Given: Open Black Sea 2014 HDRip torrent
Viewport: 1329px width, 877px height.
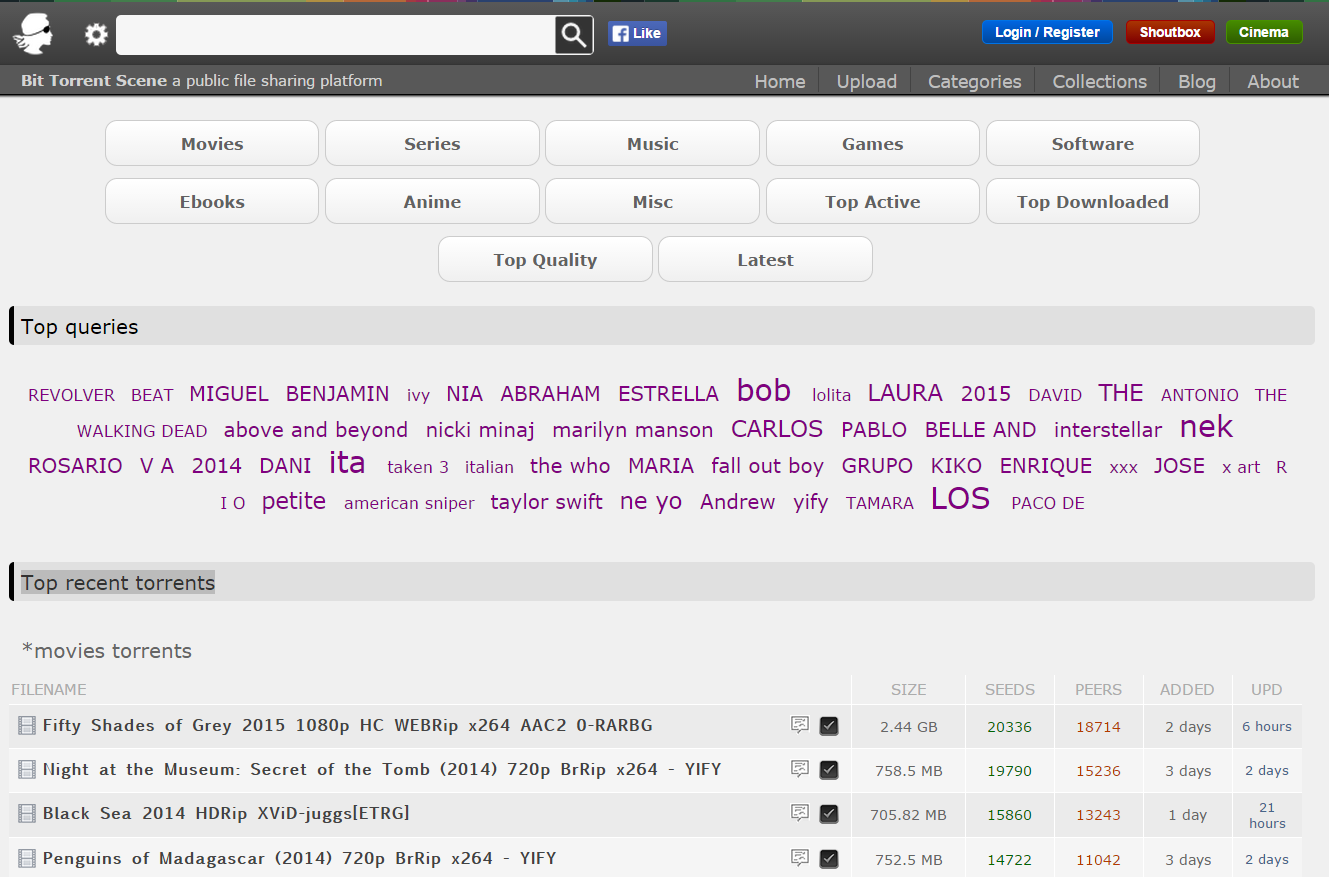Looking at the screenshot, I should tap(226, 813).
